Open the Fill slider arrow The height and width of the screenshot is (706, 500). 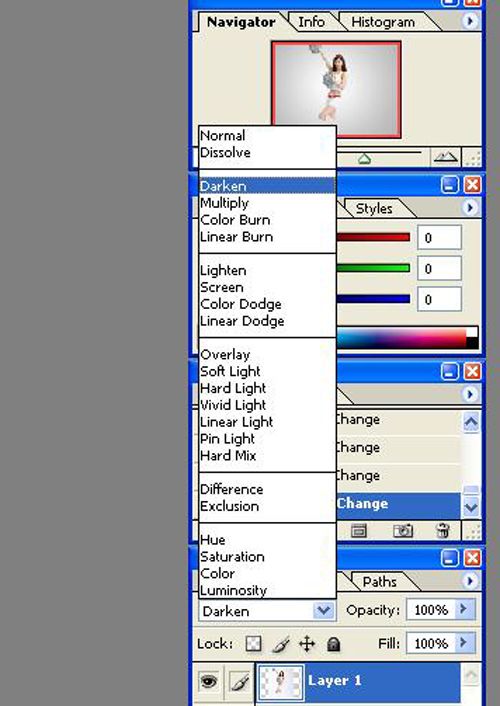tap(462, 643)
